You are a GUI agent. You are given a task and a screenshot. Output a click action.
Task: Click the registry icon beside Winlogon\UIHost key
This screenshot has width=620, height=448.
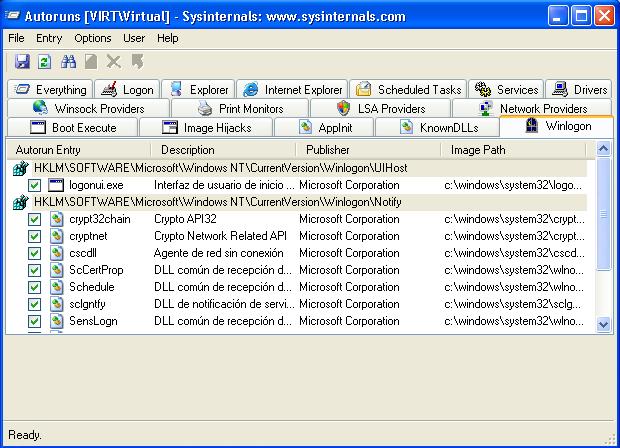(21, 168)
